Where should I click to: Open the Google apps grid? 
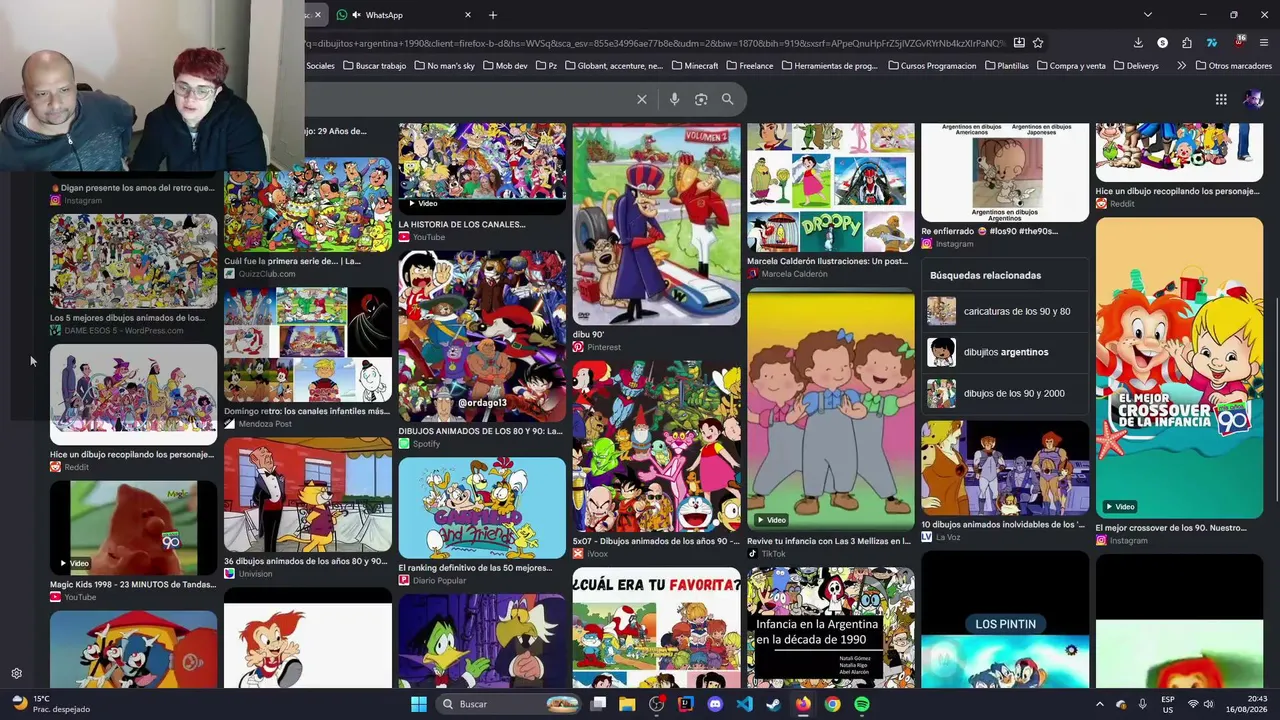1221,99
